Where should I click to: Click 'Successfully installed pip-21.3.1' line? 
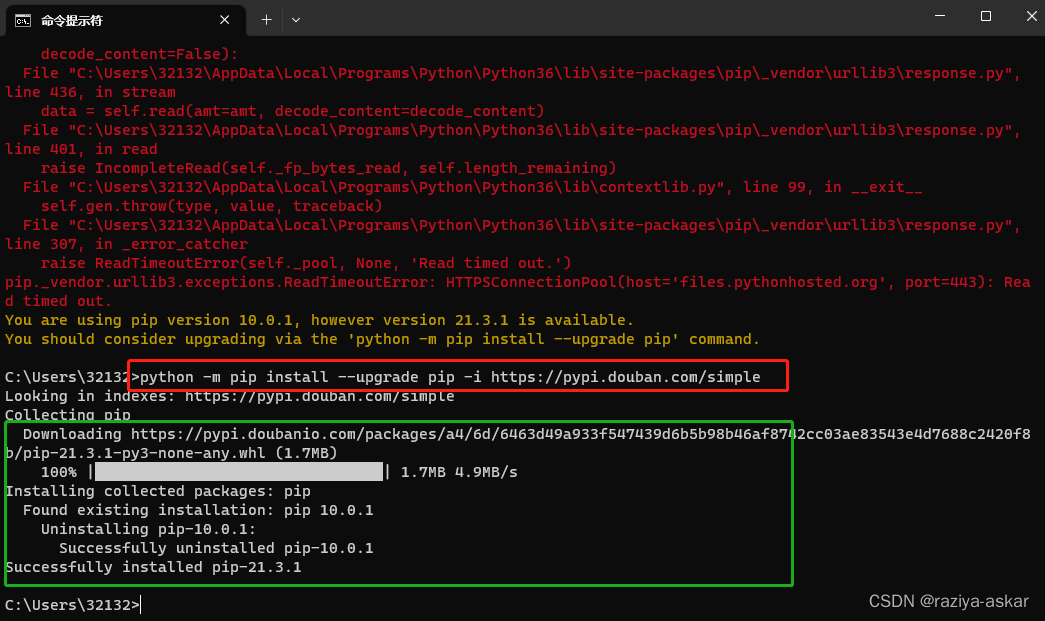pos(153,567)
